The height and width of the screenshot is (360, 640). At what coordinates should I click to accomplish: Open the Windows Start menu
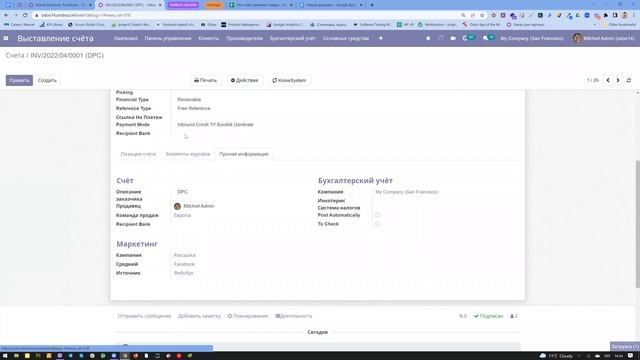pos(6,356)
